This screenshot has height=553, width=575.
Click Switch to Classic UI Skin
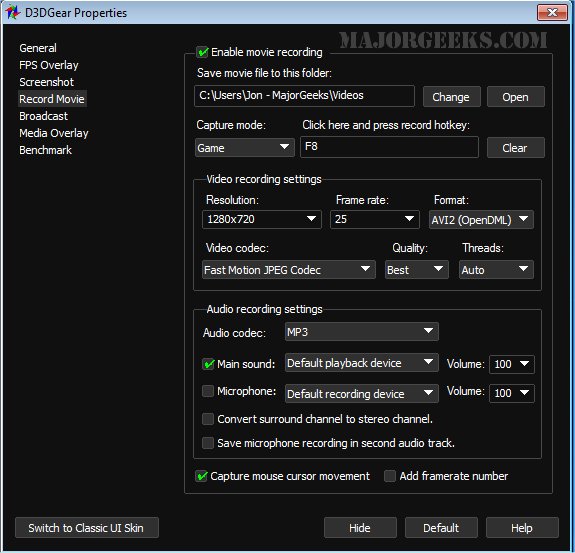[x=87, y=528]
